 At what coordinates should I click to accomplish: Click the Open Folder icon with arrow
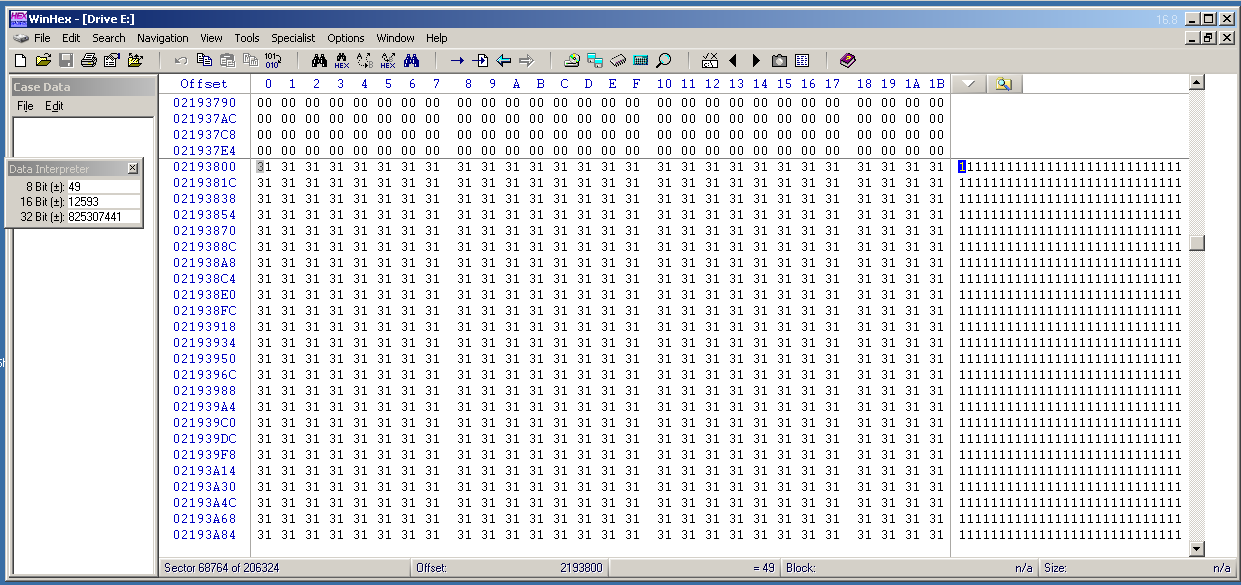[x=135, y=60]
